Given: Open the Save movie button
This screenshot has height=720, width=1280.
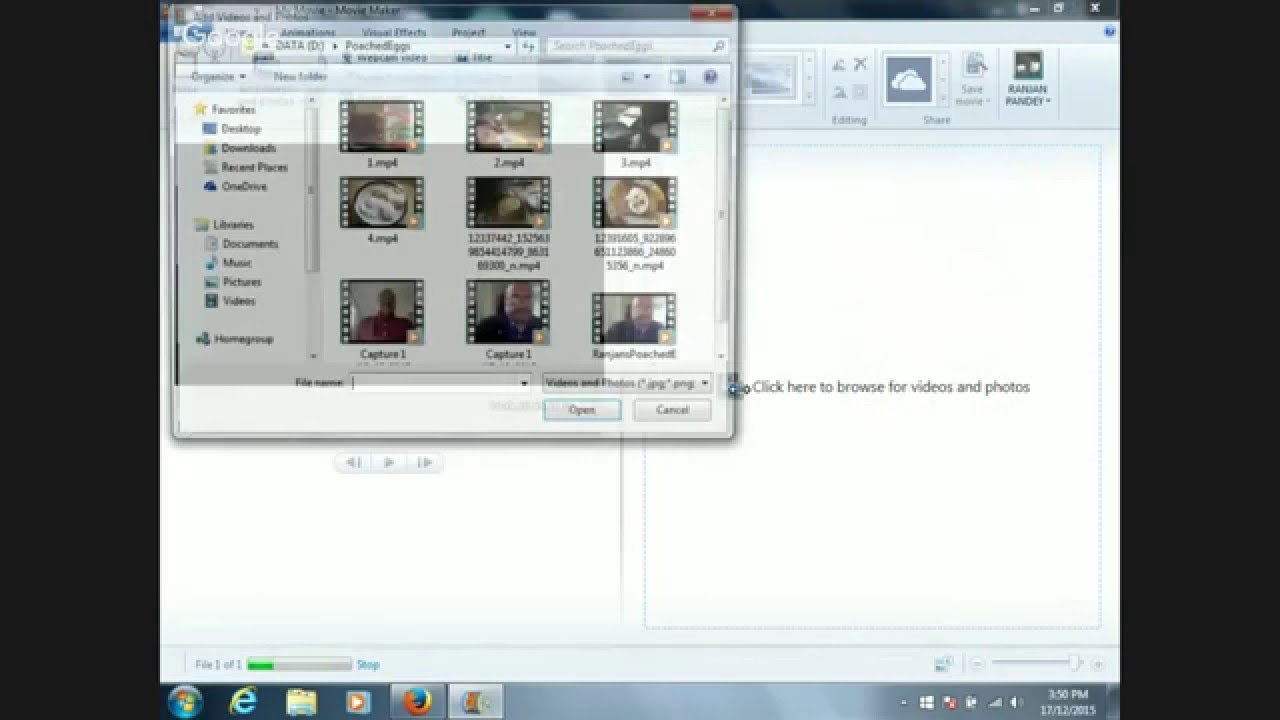Looking at the screenshot, I should coord(973,80).
